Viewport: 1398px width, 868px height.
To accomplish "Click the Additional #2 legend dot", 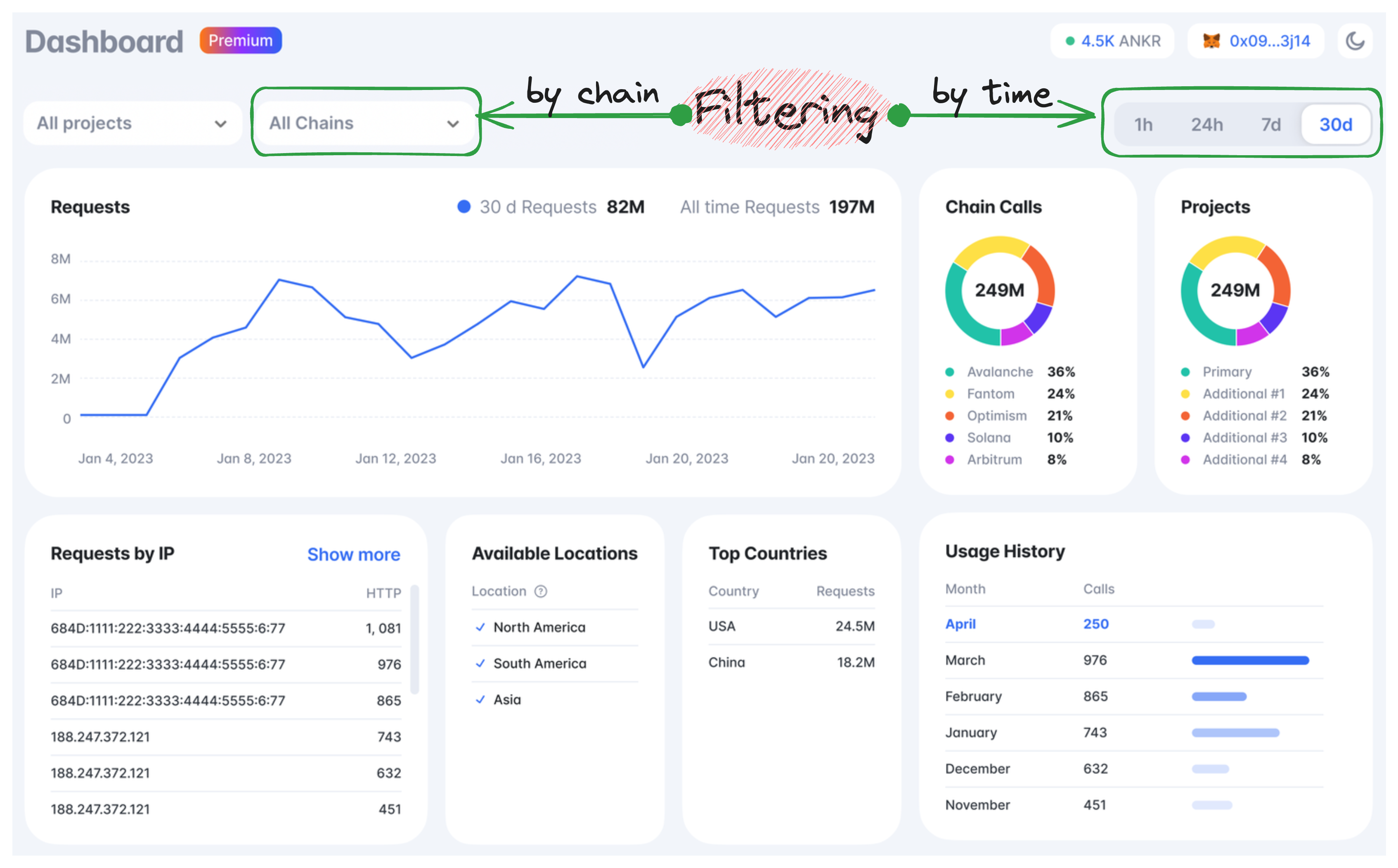I will [1185, 416].
